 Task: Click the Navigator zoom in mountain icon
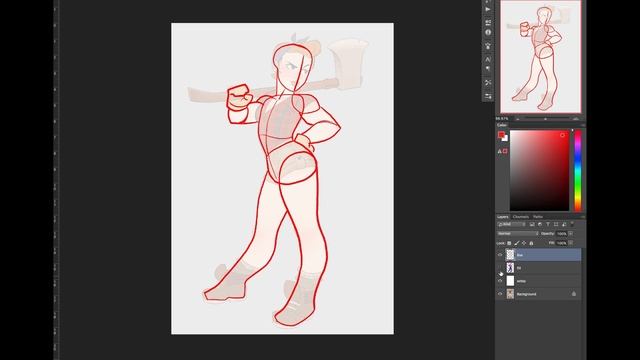576,119
